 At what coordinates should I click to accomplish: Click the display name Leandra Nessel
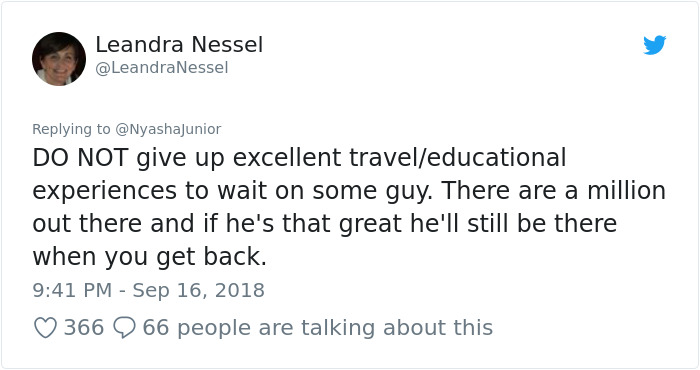click(x=179, y=45)
